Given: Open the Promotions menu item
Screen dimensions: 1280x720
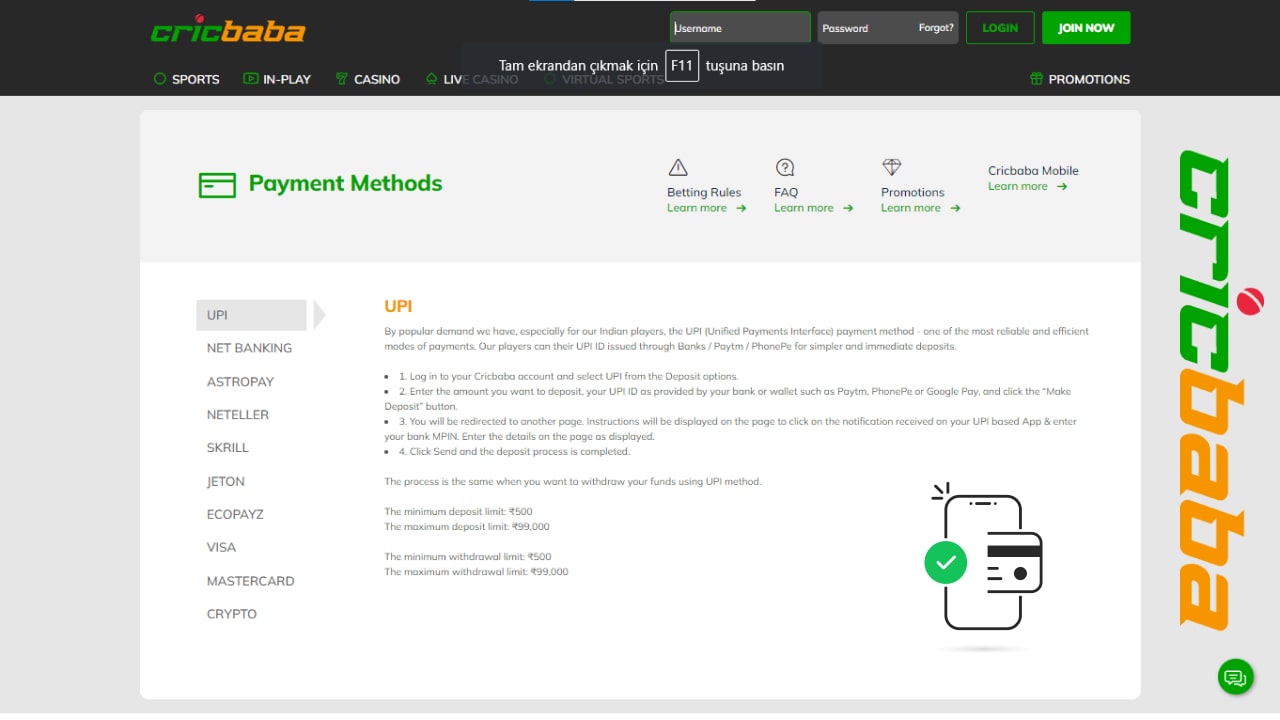Looking at the screenshot, I should coord(1089,79).
